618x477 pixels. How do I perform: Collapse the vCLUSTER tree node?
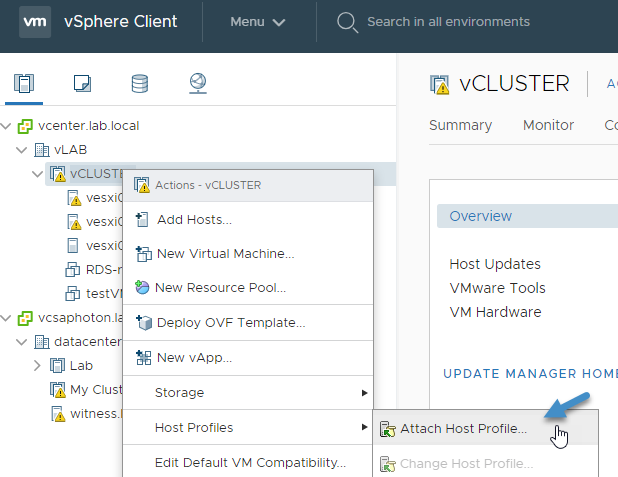[x=37, y=174]
